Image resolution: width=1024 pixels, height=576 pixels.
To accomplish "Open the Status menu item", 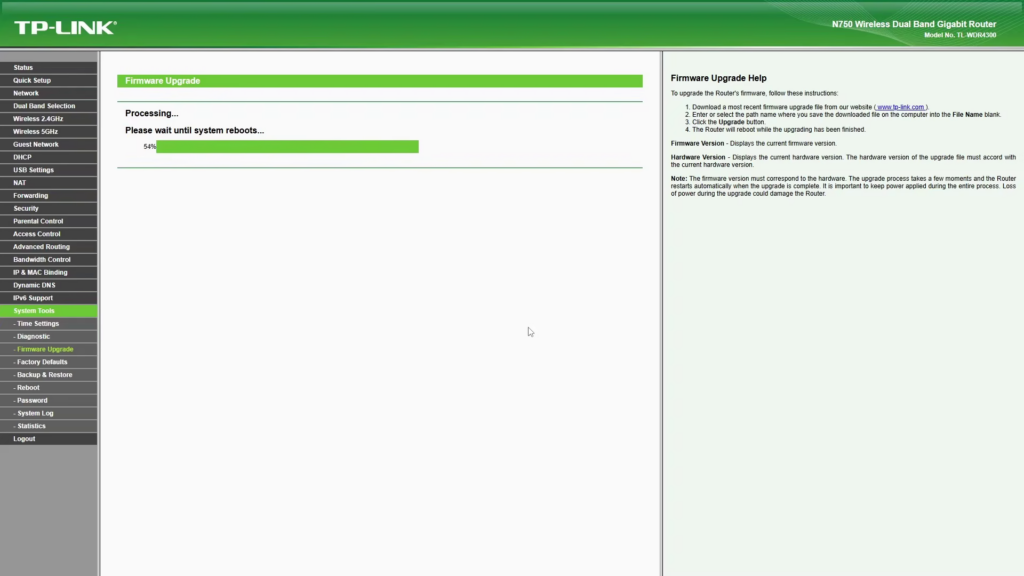I will click(x=23, y=67).
